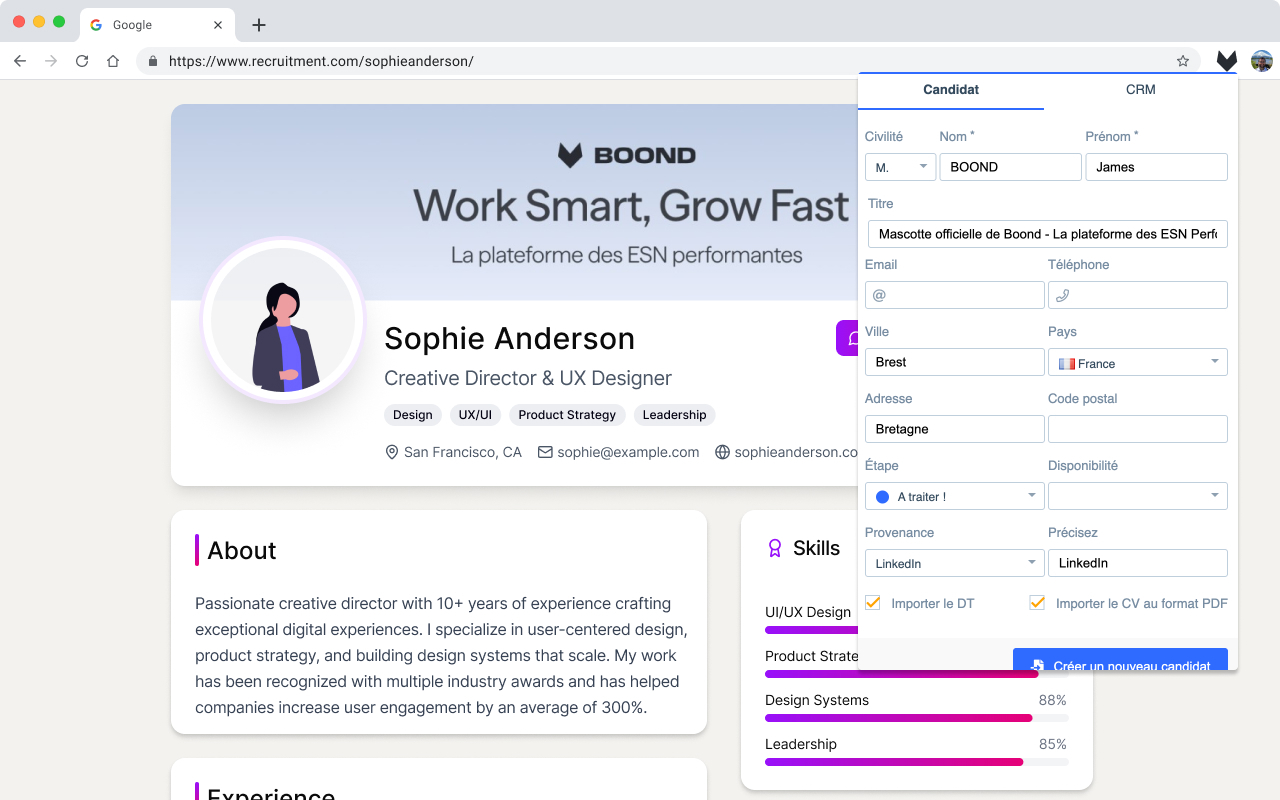Click the Product Strategy tag

pos(567,415)
